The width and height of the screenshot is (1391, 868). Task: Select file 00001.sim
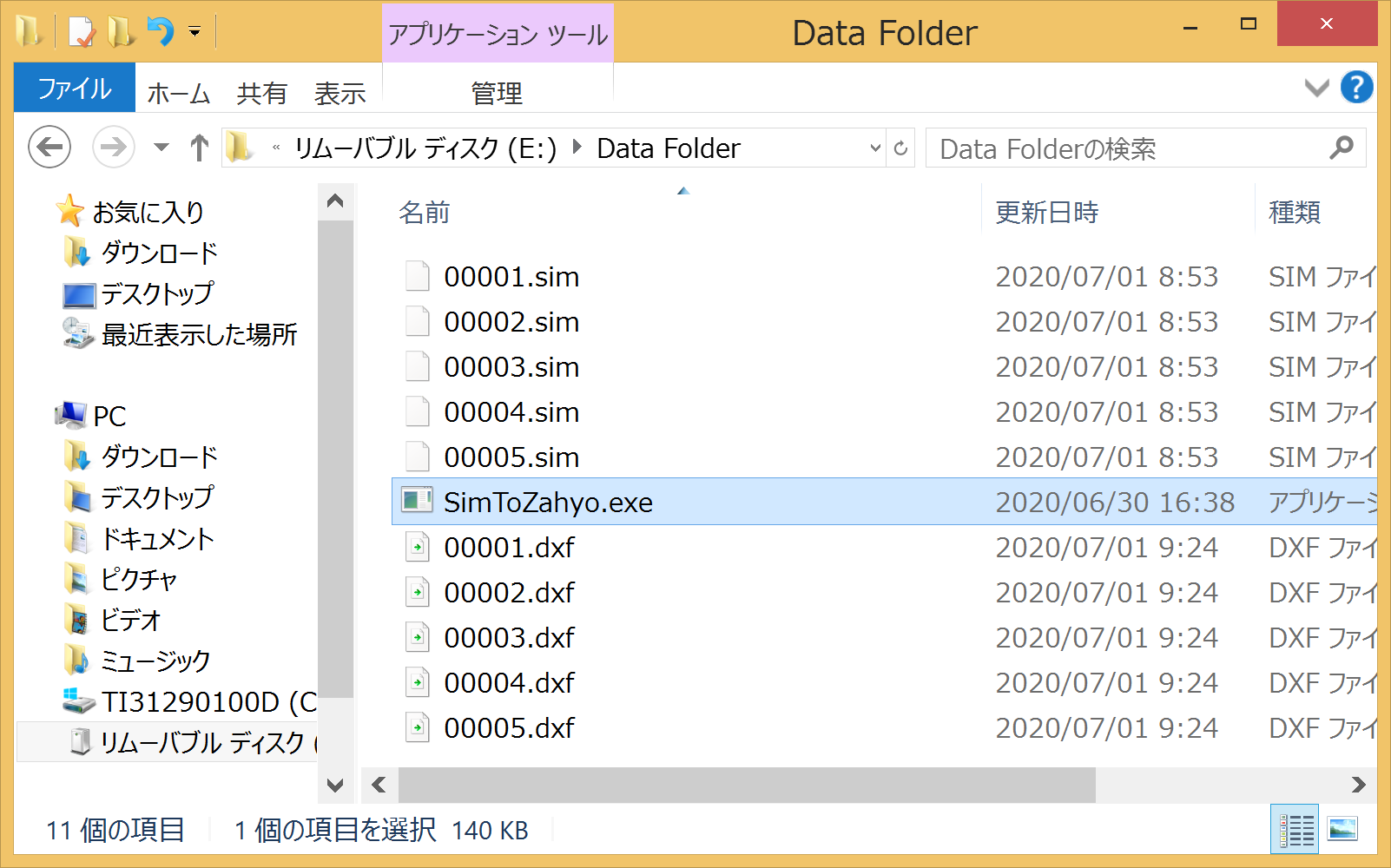click(511, 277)
